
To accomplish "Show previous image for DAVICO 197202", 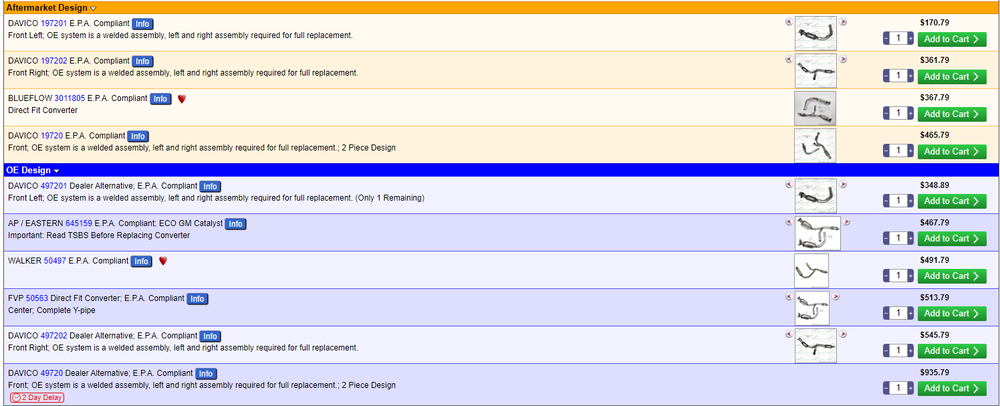I will click(789, 59).
